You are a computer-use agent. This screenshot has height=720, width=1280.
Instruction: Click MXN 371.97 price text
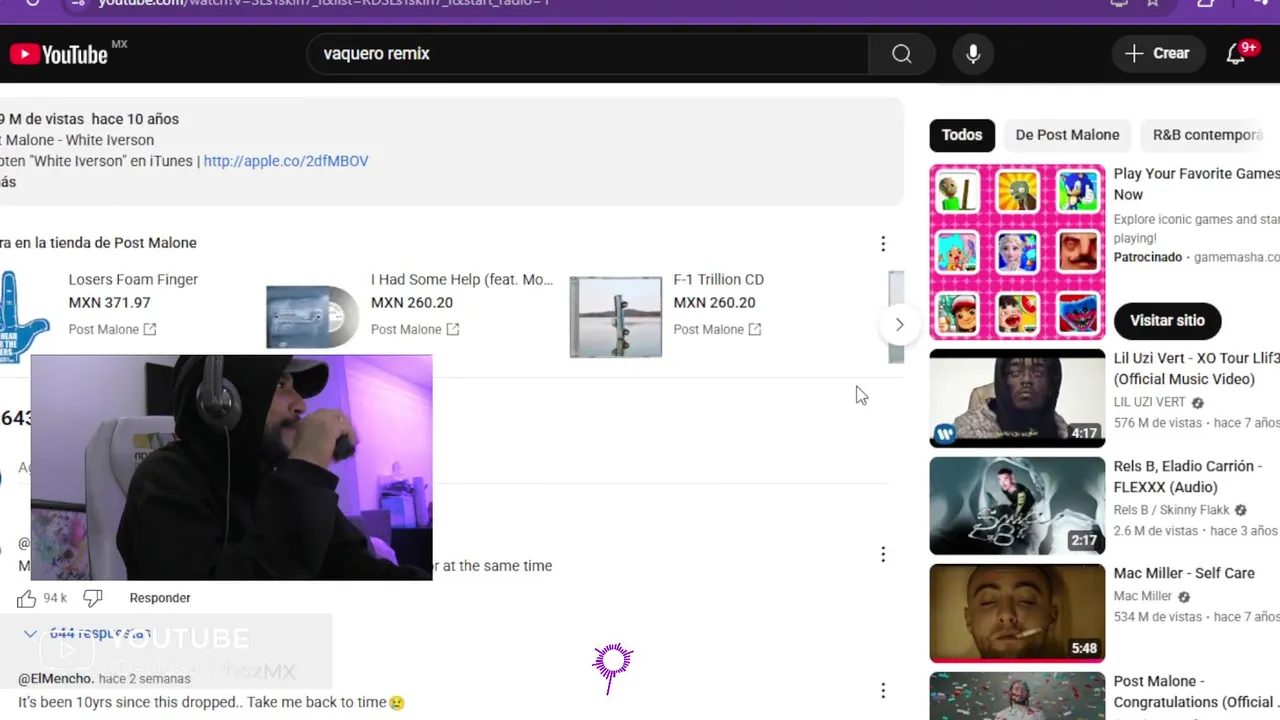109,303
